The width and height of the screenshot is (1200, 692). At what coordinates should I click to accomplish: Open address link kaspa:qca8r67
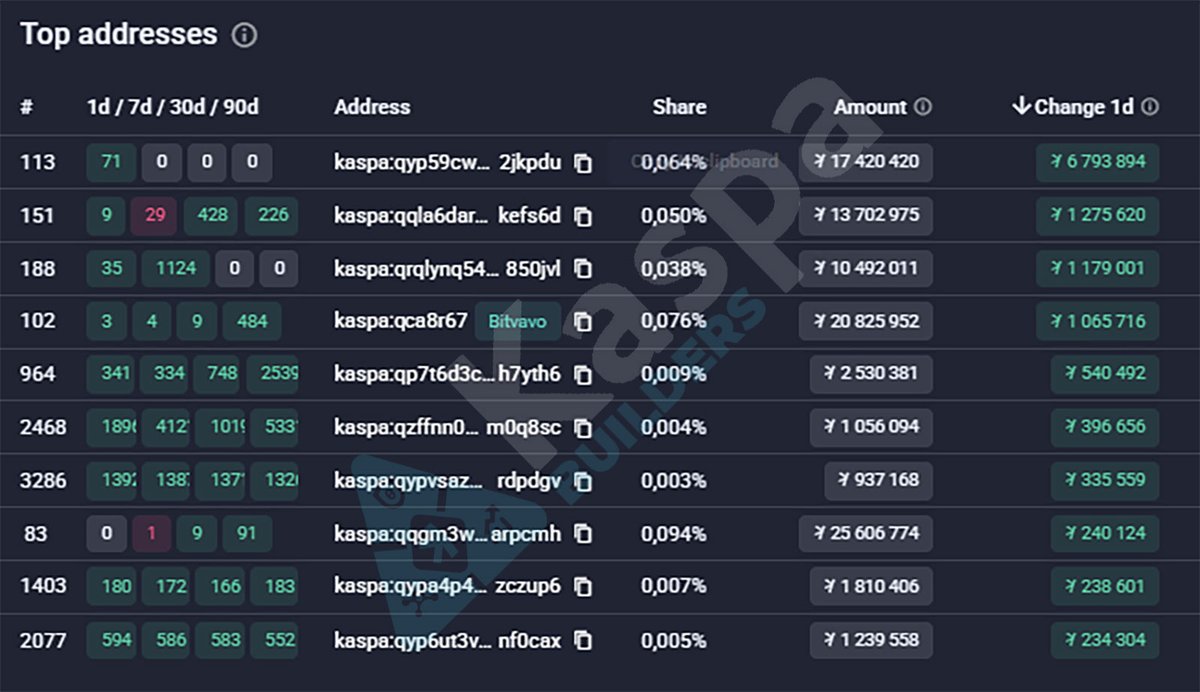tap(400, 321)
